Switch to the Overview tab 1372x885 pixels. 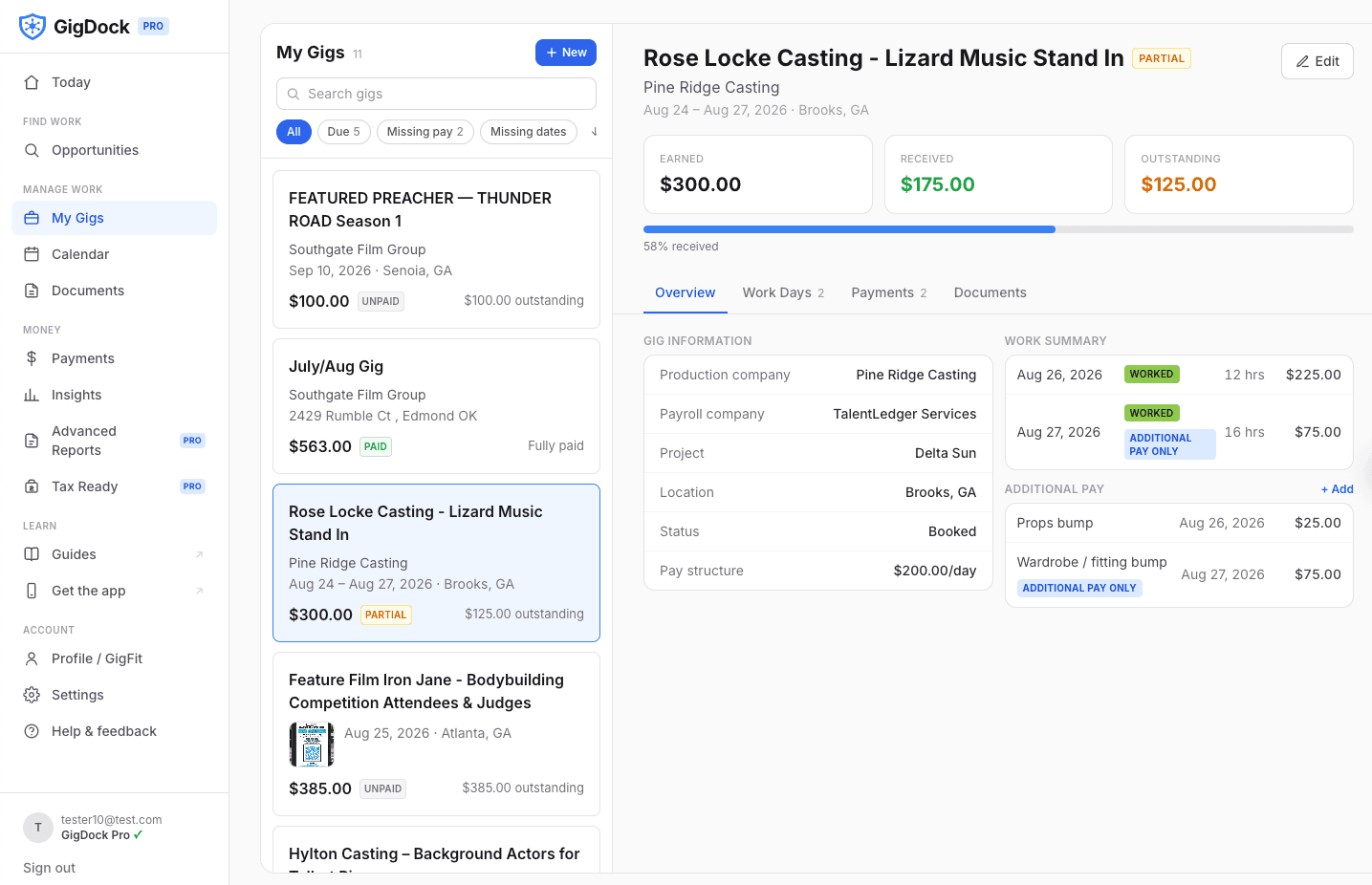(x=685, y=292)
